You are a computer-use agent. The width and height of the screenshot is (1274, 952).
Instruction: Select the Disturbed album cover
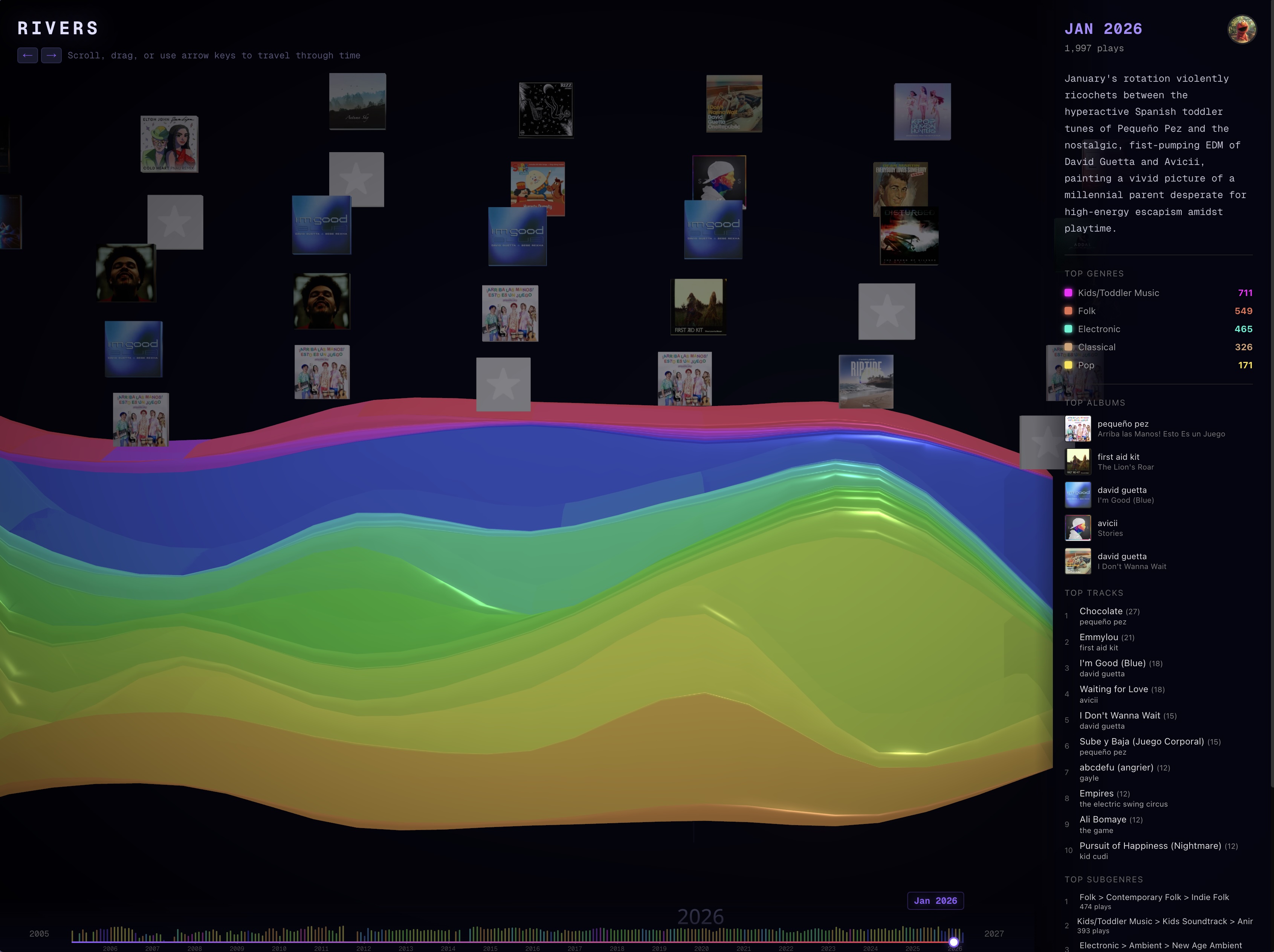(909, 236)
